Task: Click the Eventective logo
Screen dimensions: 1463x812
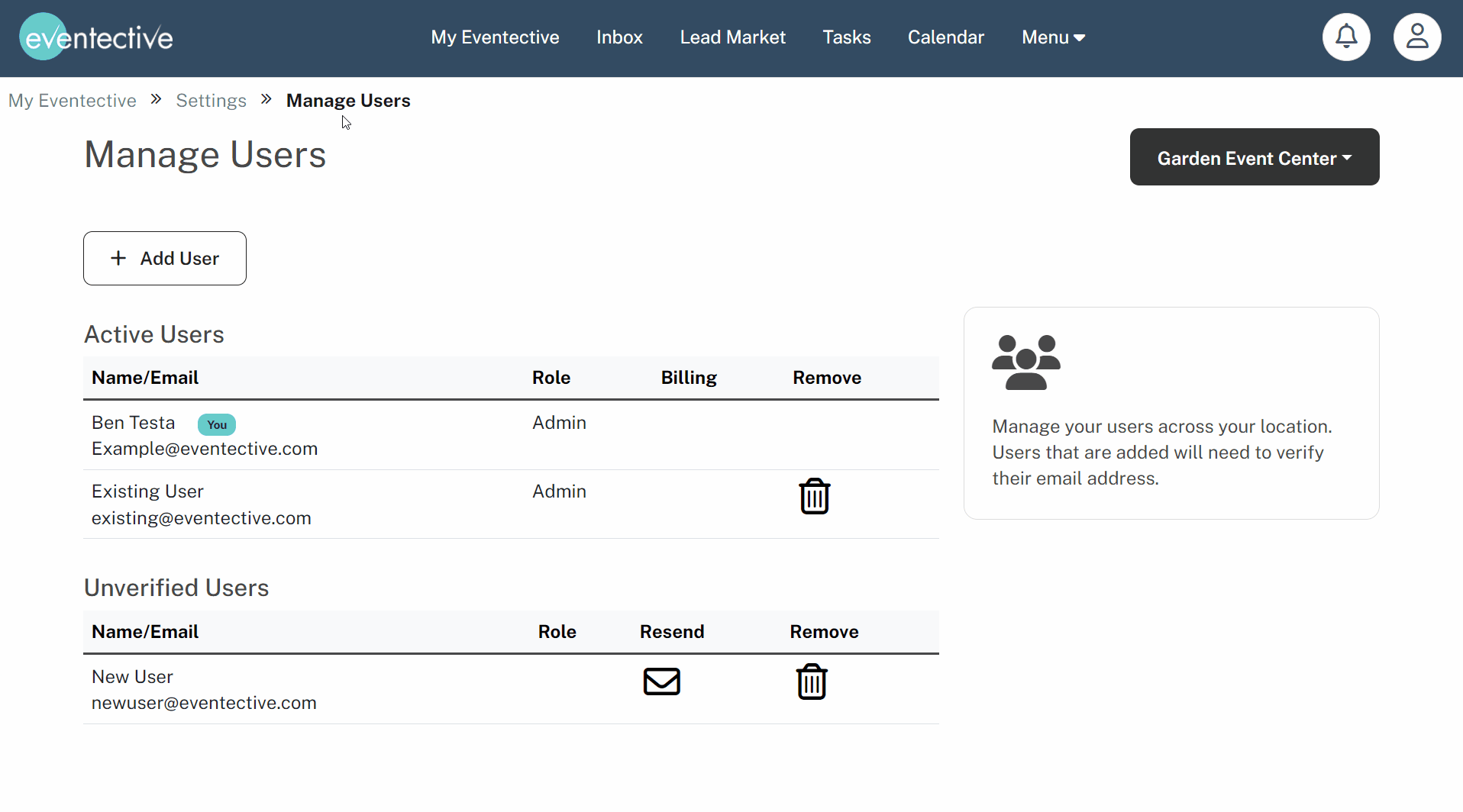Action: point(96,37)
